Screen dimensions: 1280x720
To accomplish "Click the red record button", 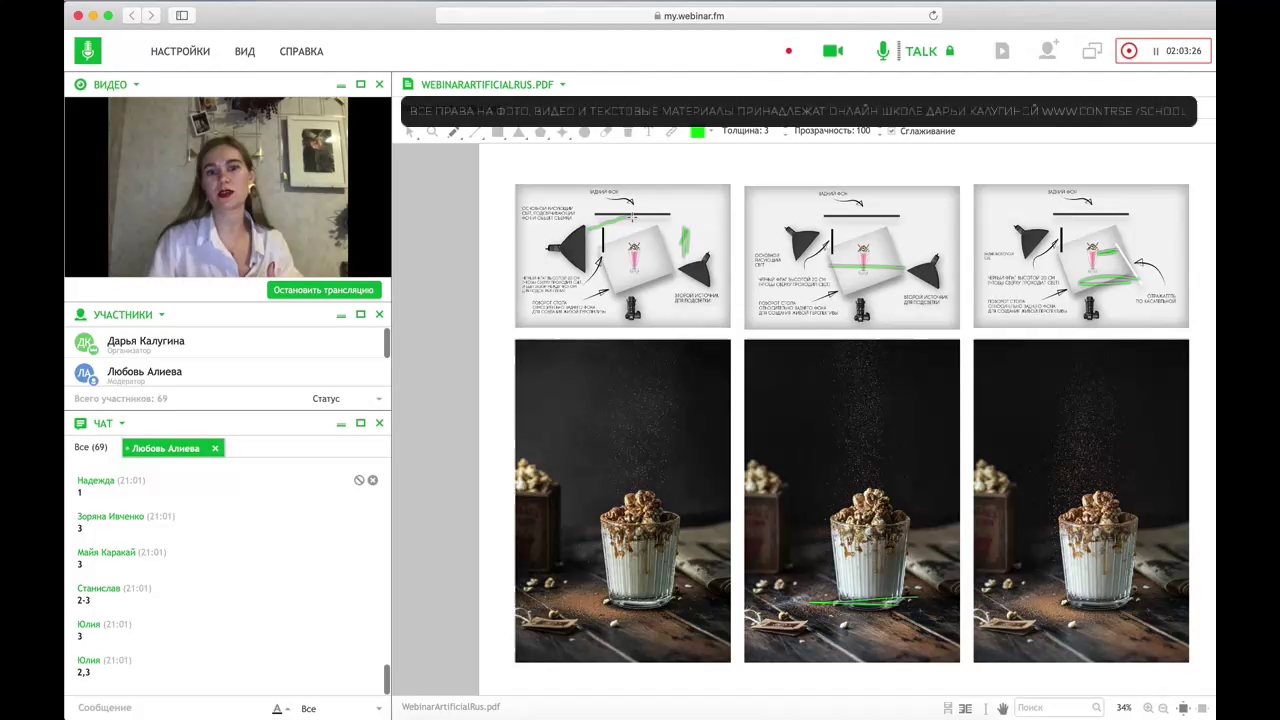I will tap(1129, 51).
